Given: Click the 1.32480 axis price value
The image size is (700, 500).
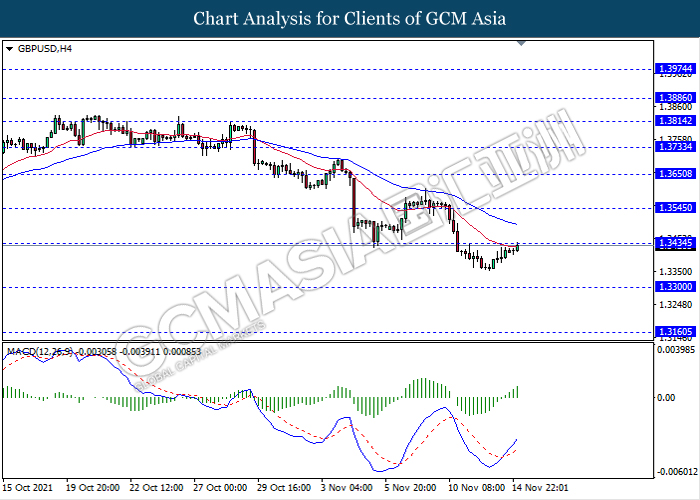Looking at the screenshot, I should point(675,305).
